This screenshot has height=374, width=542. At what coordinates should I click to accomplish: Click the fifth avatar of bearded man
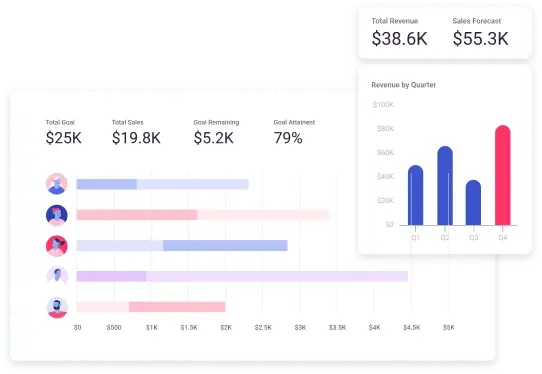(x=57, y=307)
